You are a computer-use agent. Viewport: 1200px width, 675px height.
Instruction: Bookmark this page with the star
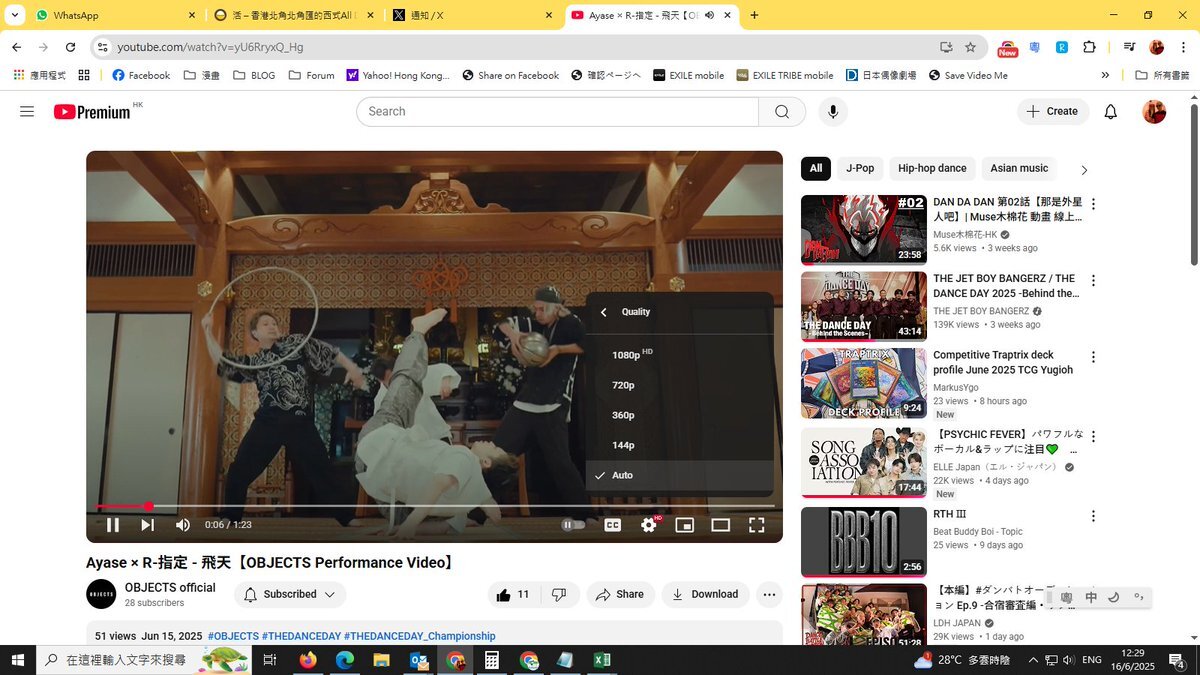[970, 47]
